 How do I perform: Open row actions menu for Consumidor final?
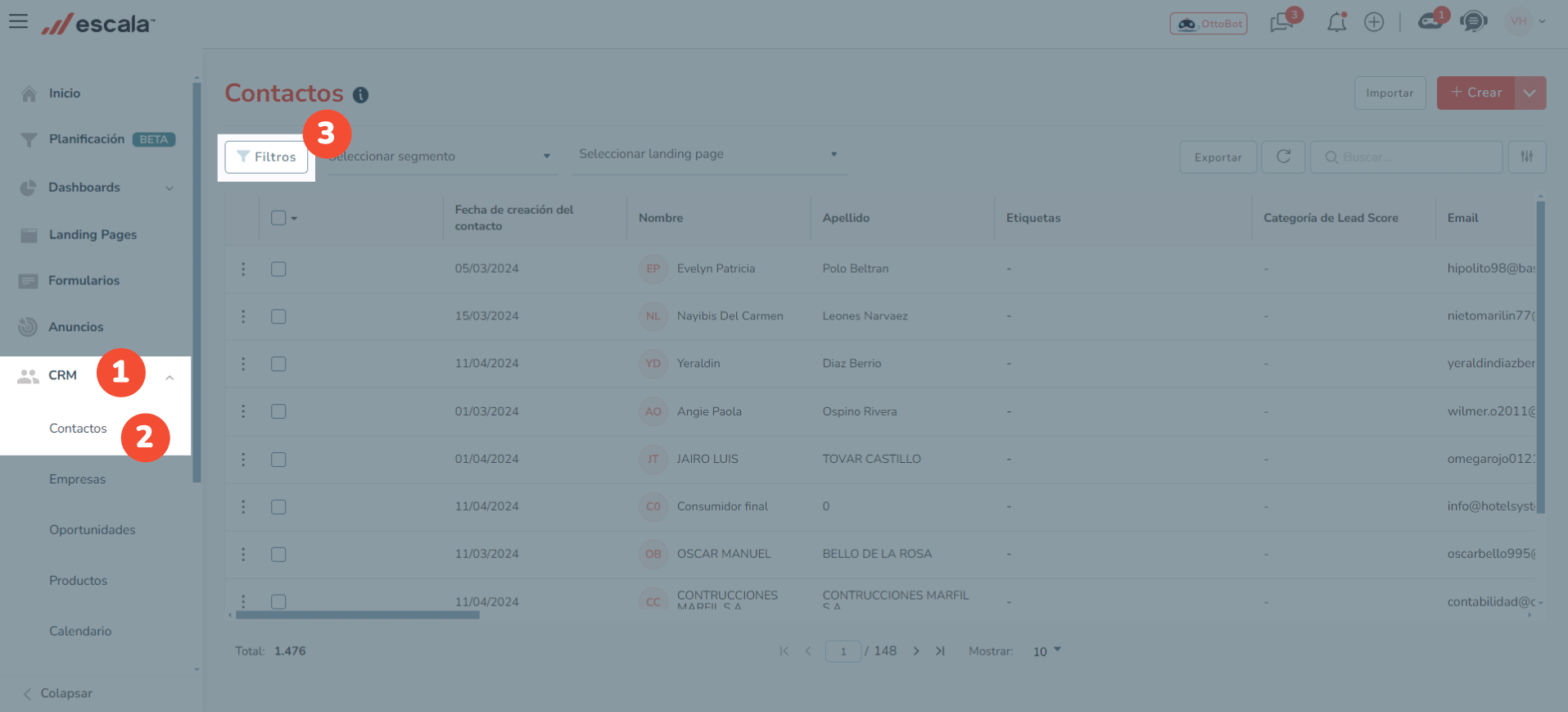pyautogui.click(x=243, y=507)
